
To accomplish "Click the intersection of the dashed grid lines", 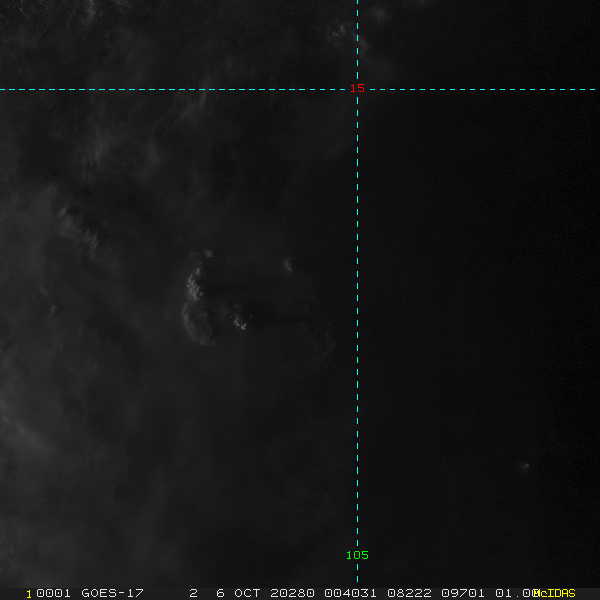I will (357, 89).
